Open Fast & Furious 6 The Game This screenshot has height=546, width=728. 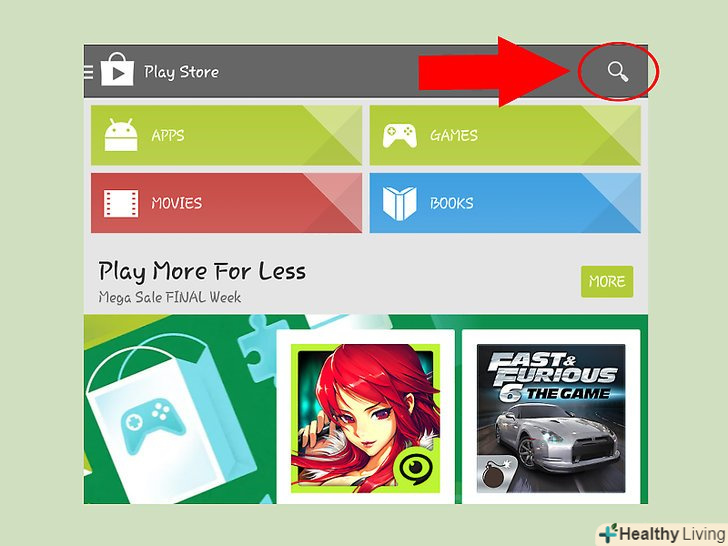point(551,418)
